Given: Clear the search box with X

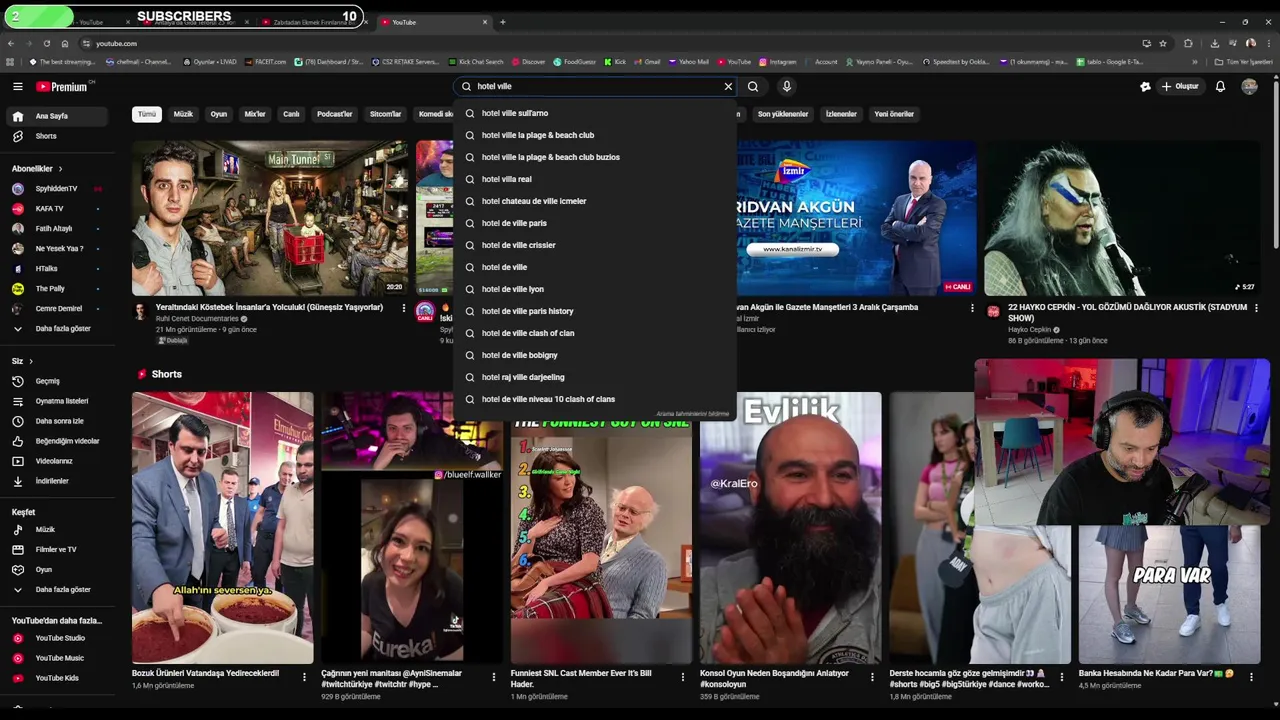Looking at the screenshot, I should [728, 87].
